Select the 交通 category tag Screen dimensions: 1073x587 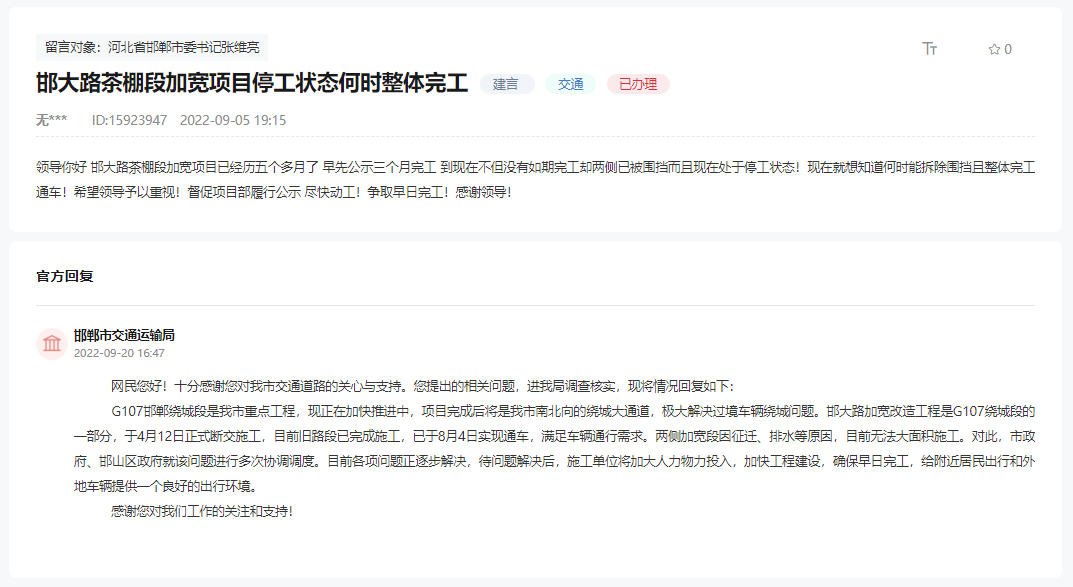click(570, 84)
